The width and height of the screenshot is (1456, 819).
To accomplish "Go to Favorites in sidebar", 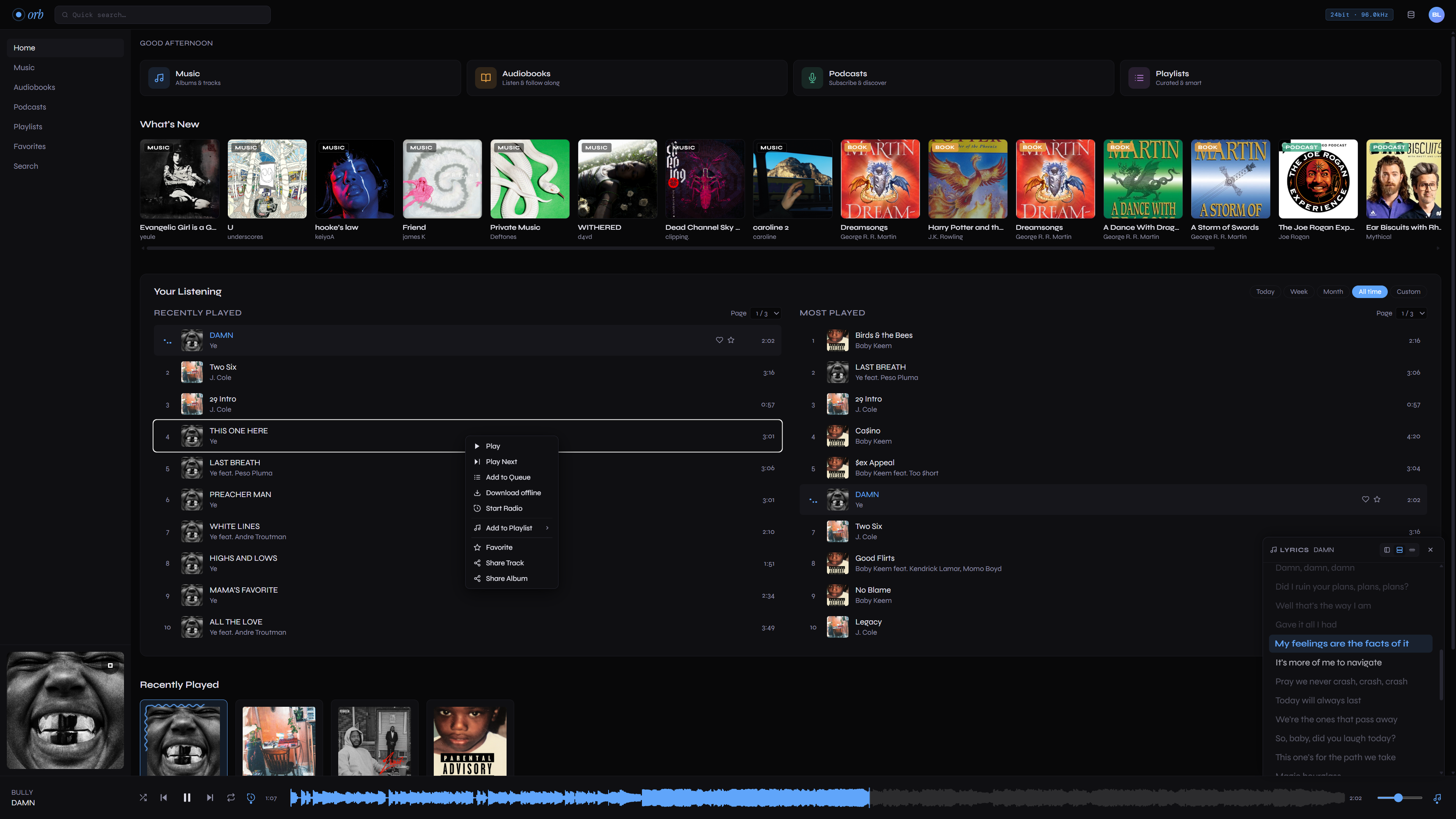I will (30, 146).
